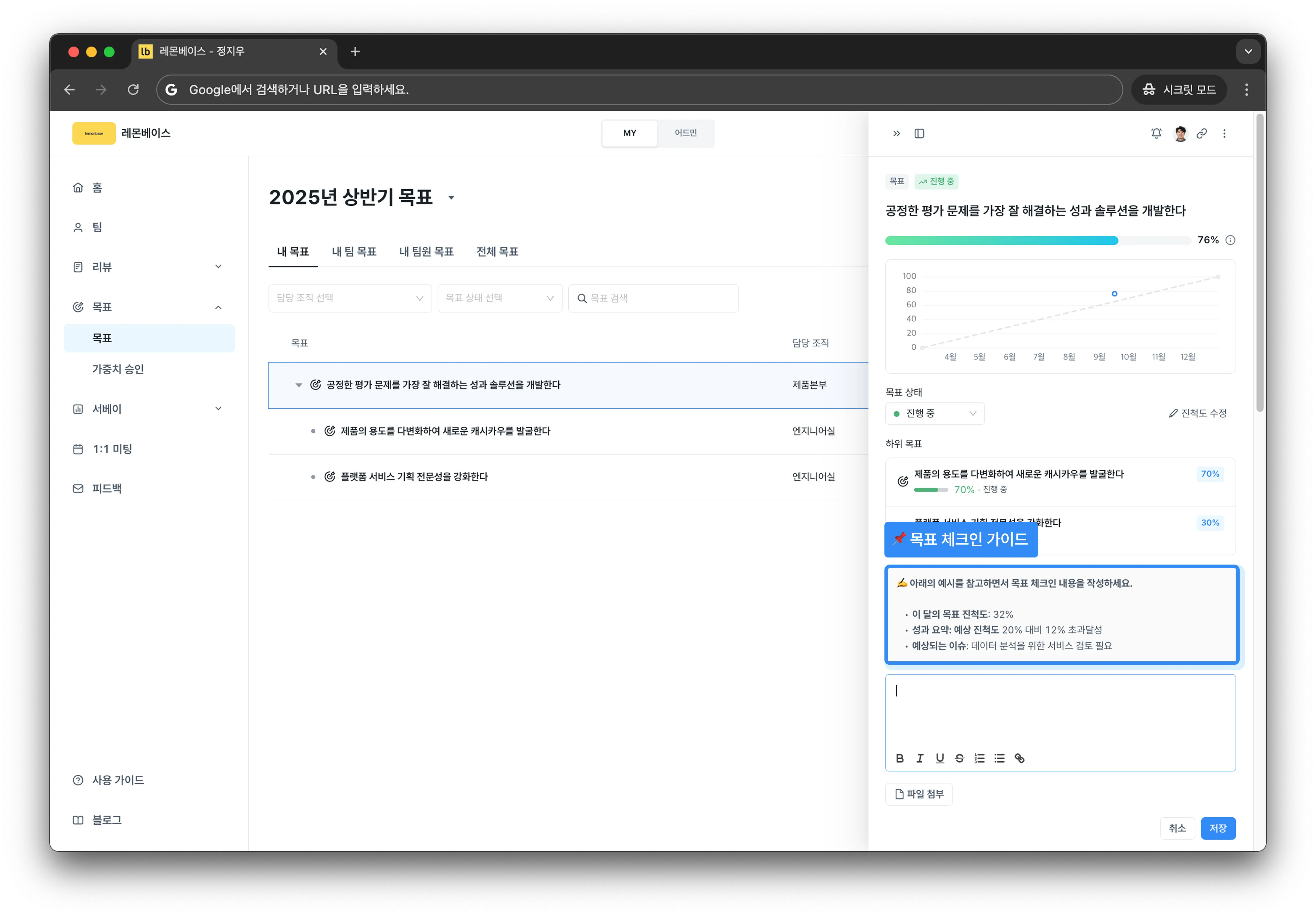This screenshot has height=917, width=1316.
Task: Insert numbered list in check-in editor
Action: coord(979,758)
